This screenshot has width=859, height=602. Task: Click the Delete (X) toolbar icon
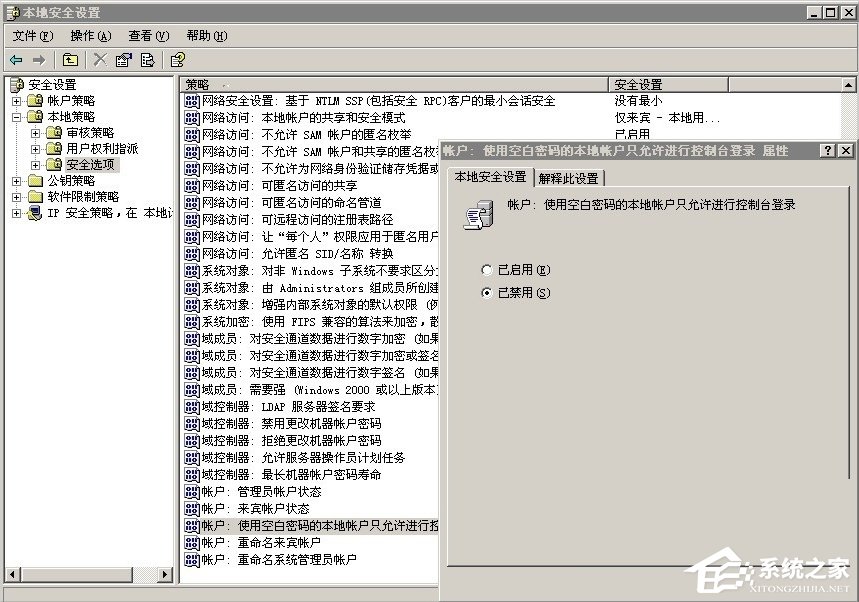click(x=99, y=60)
